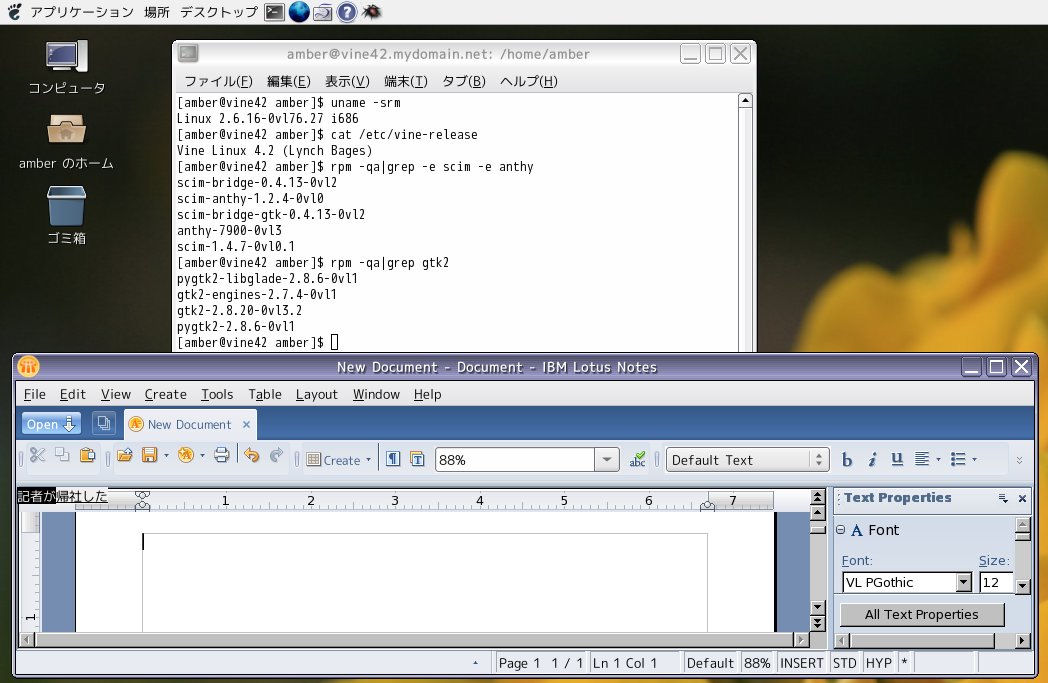Open the zoom 88% dropdown arrow
Screen dimensions: 1048x683
(607, 460)
